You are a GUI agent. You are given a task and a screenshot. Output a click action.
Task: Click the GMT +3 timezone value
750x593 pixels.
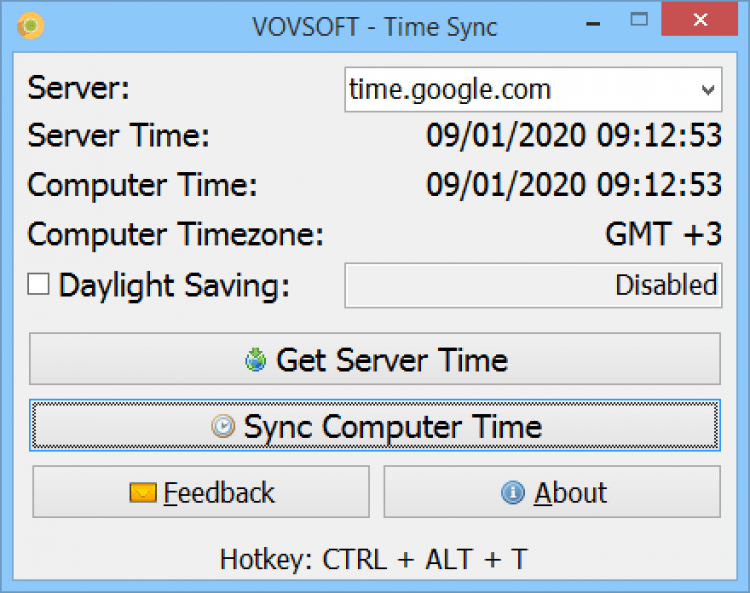point(663,235)
